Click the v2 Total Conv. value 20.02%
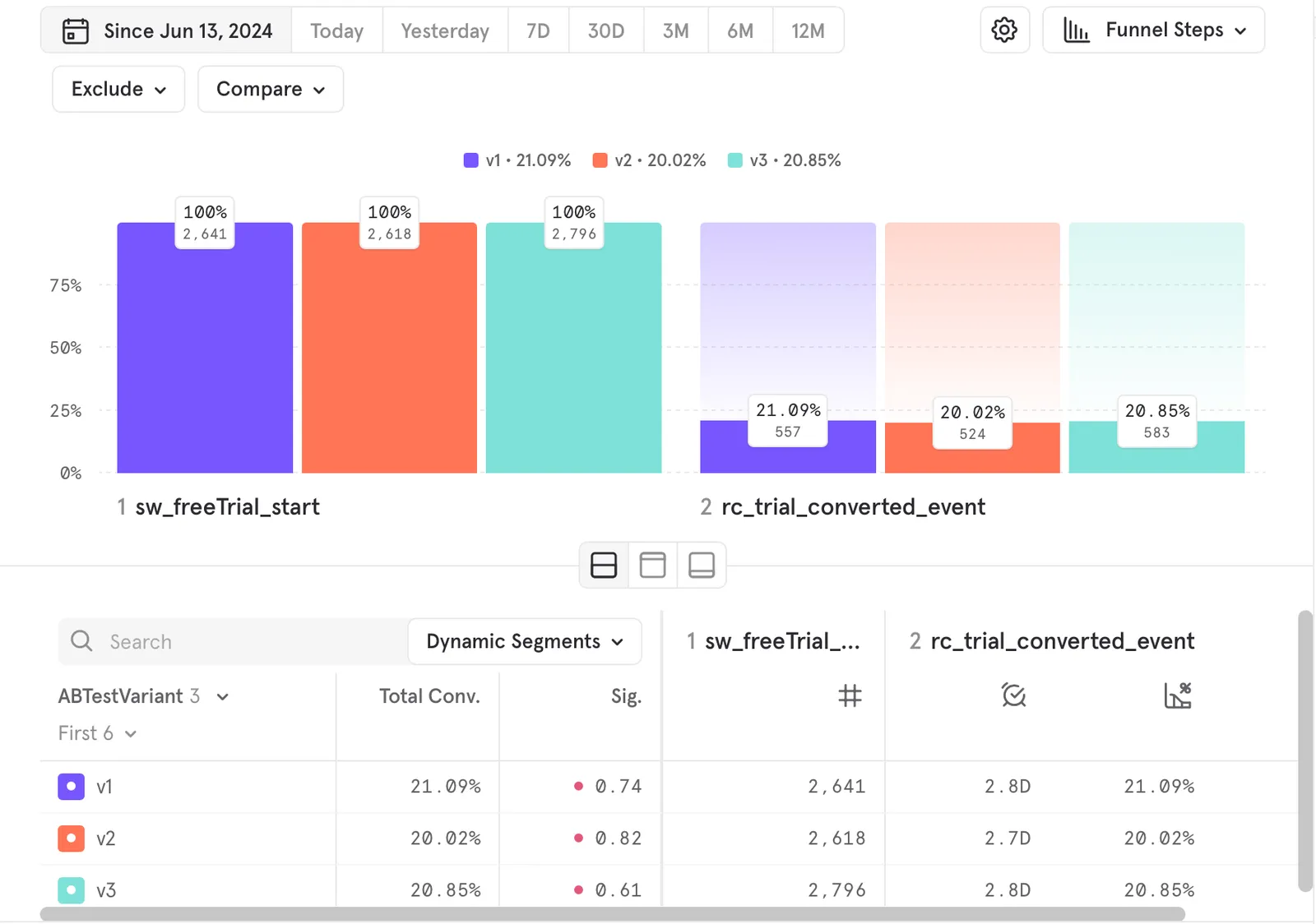Viewport: 1316px width, 924px height. pos(446,839)
